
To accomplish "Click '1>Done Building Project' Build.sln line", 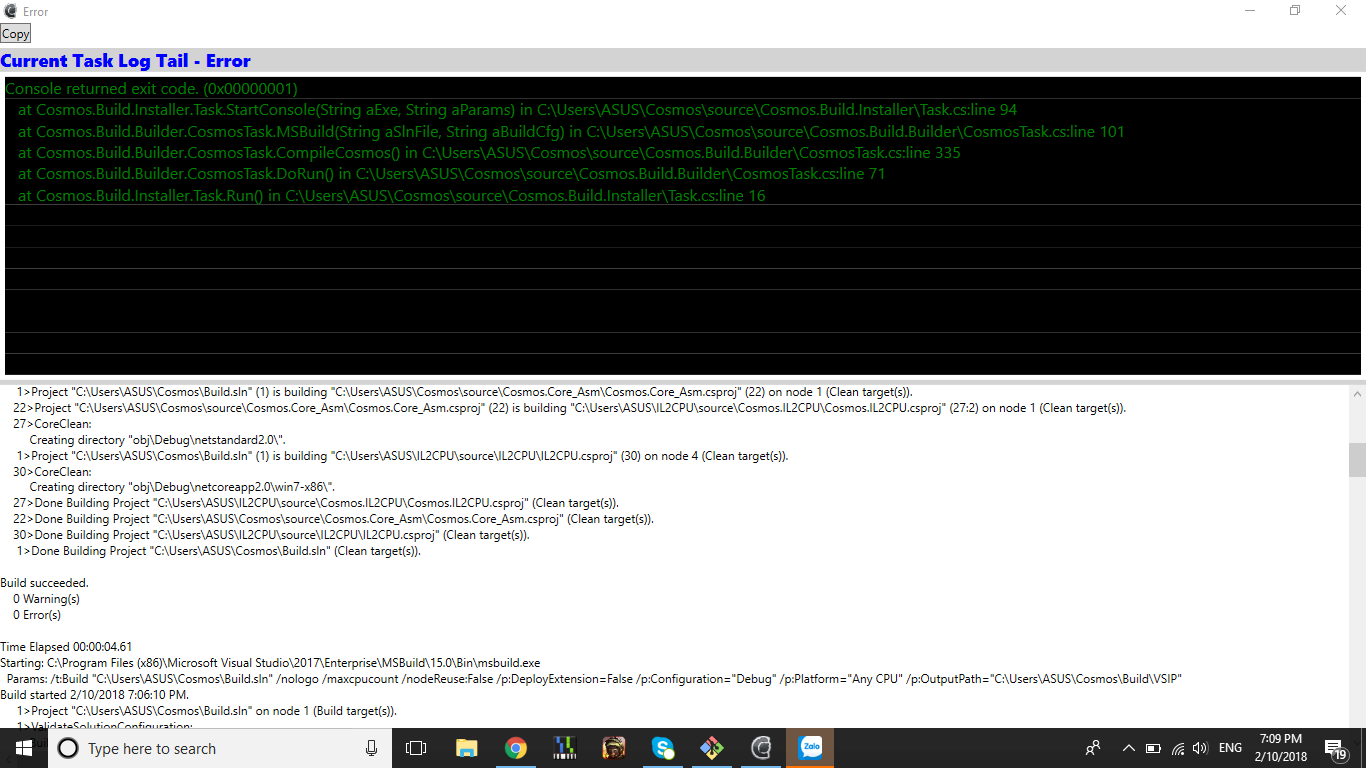I will (x=218, y=551).
